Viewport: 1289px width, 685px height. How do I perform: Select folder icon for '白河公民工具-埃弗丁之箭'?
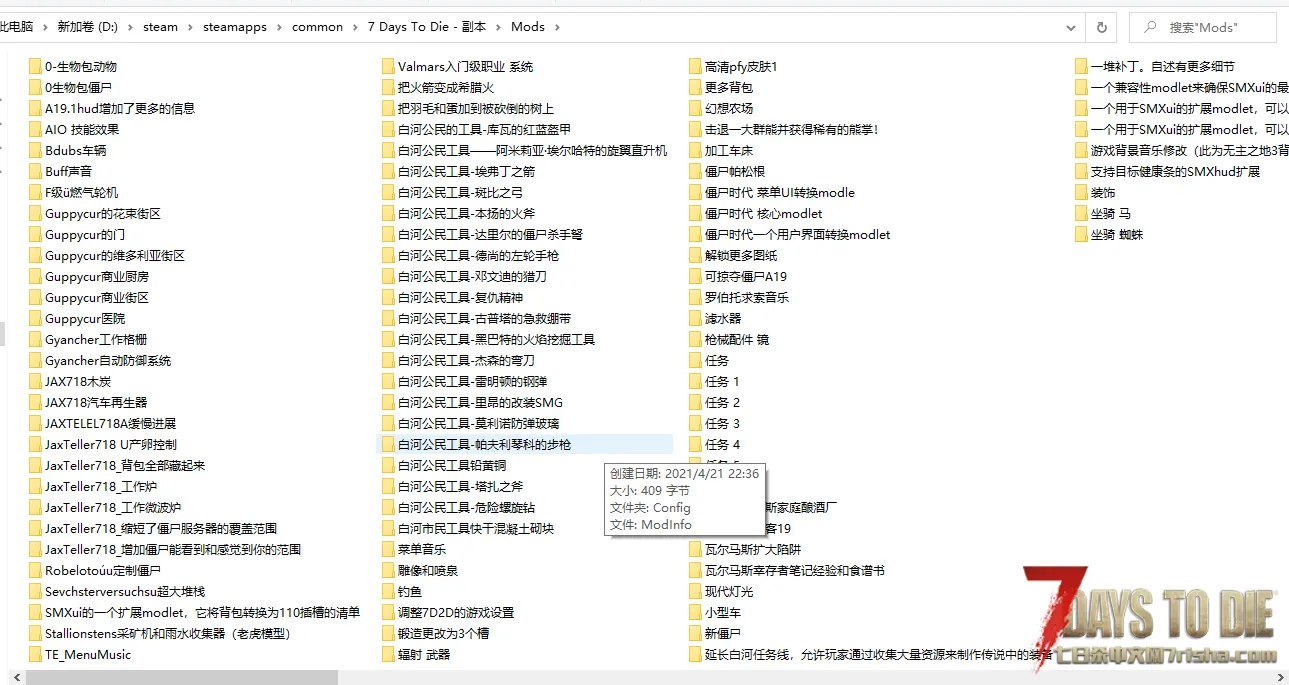coord(389,172)
